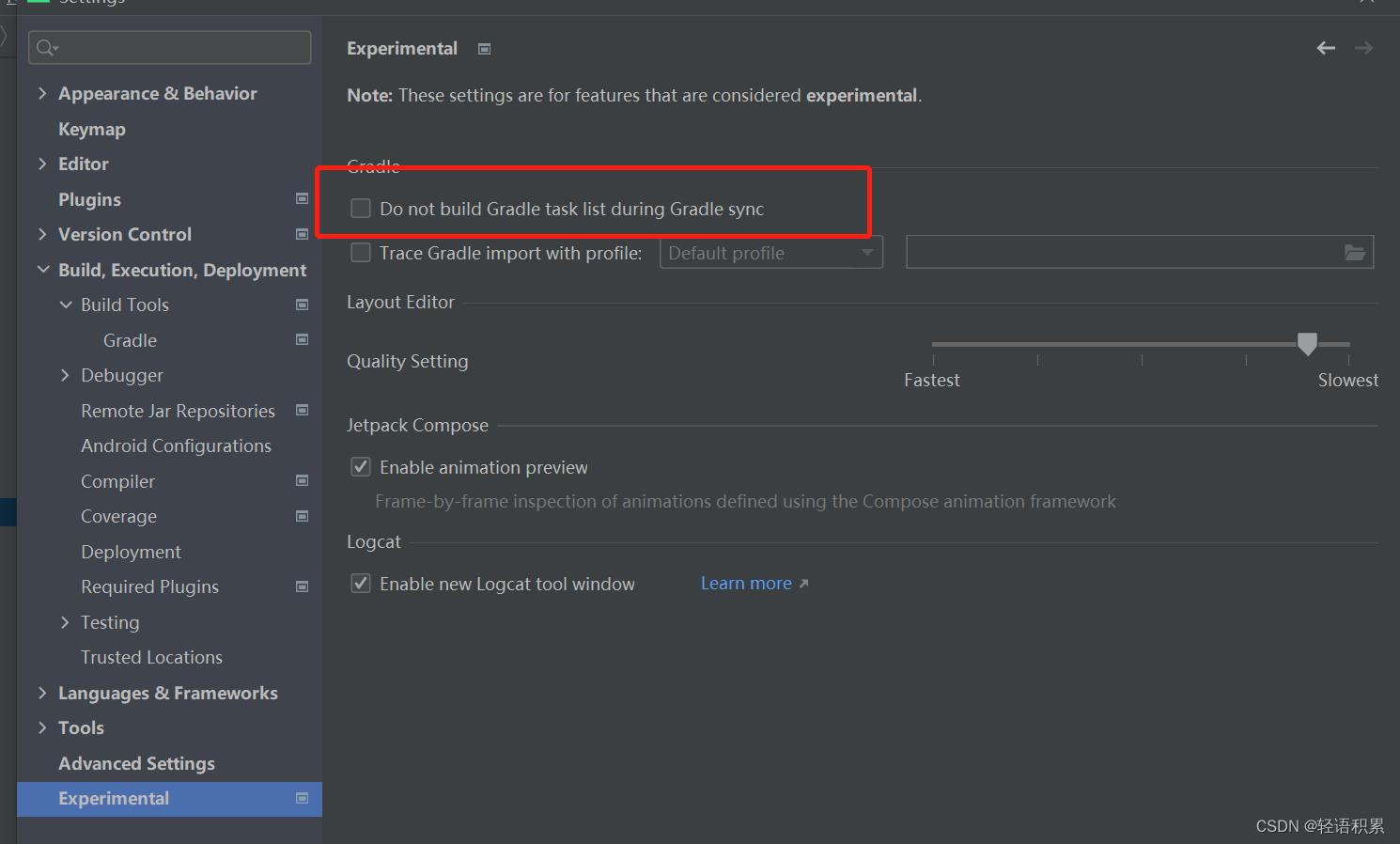The image size is (1400, 844).
Task: Click the project-level icon beside Compiler
Action: click(x=303, y=480)
